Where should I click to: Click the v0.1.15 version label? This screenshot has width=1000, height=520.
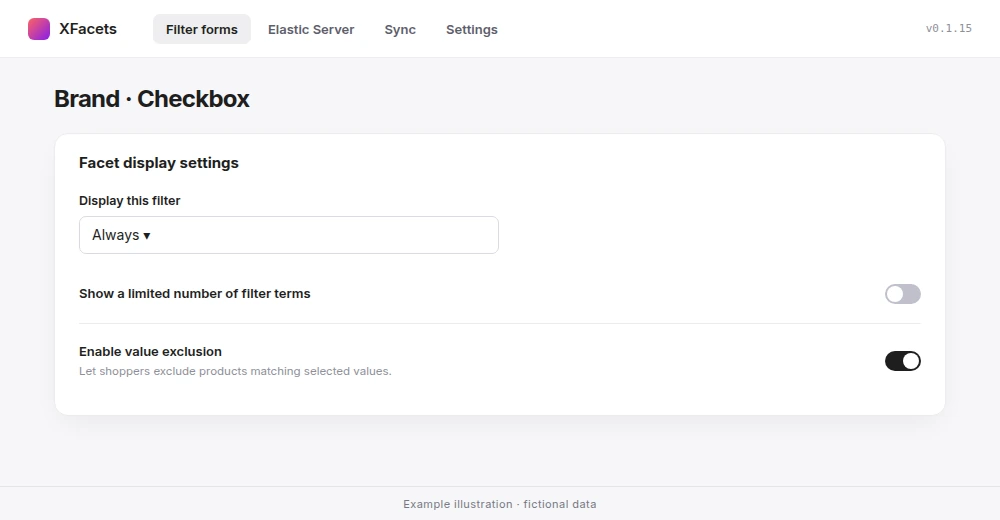tap(948, 28)
